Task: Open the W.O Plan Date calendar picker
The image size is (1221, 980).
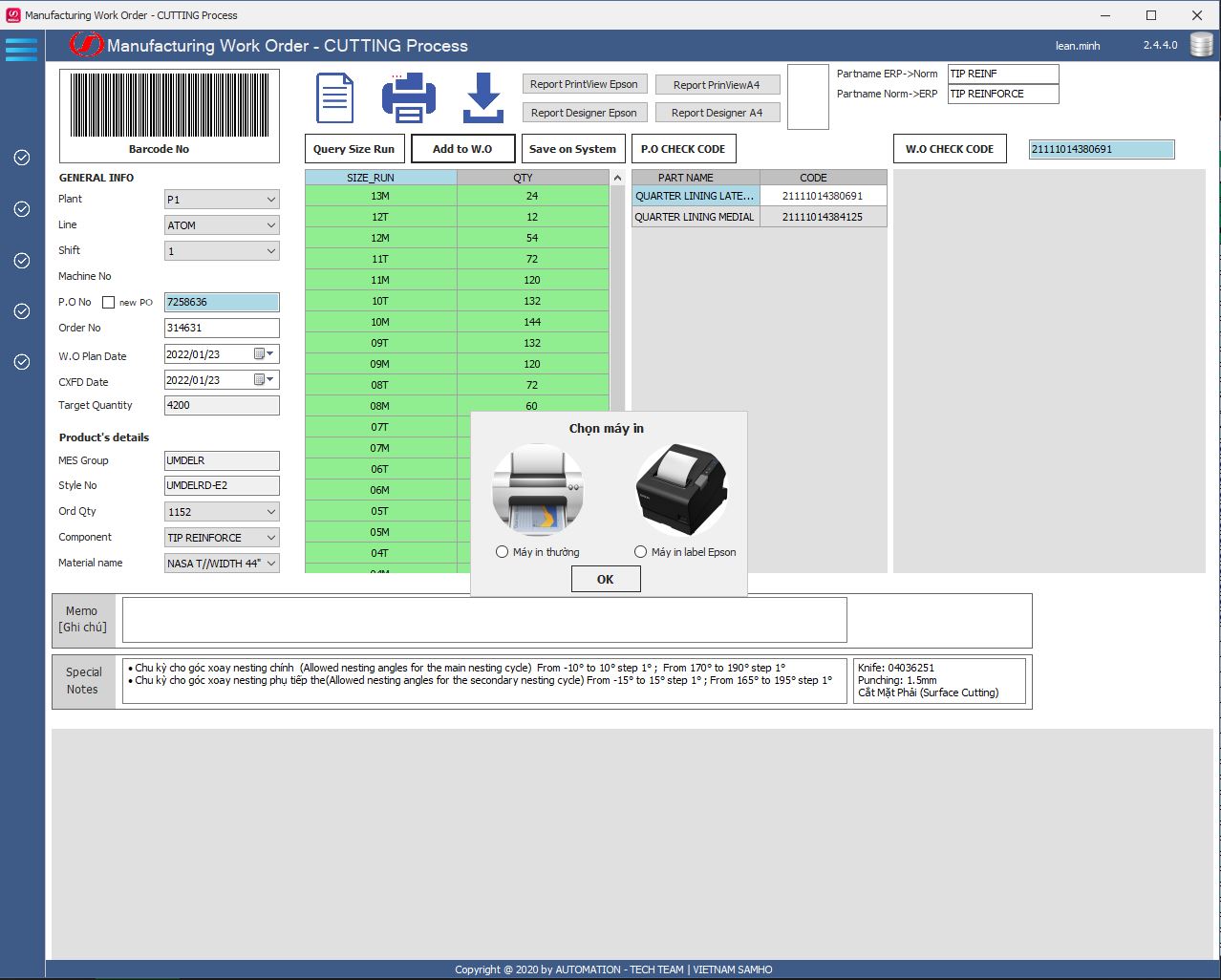Action: (x=264, y=354)
